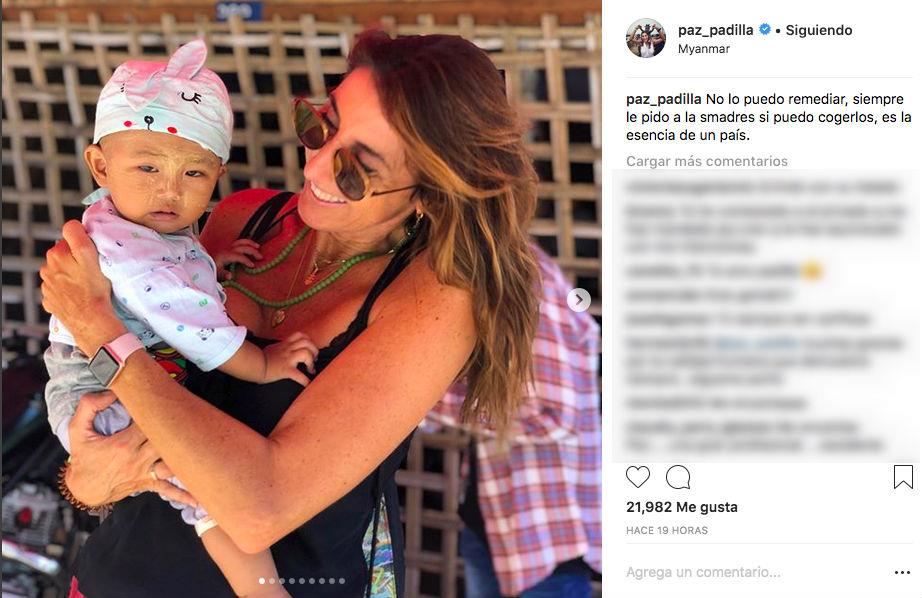The image size is (922, 598).
Task: Click paz_padilla username in the caption
Action: [x=664, y=99]
